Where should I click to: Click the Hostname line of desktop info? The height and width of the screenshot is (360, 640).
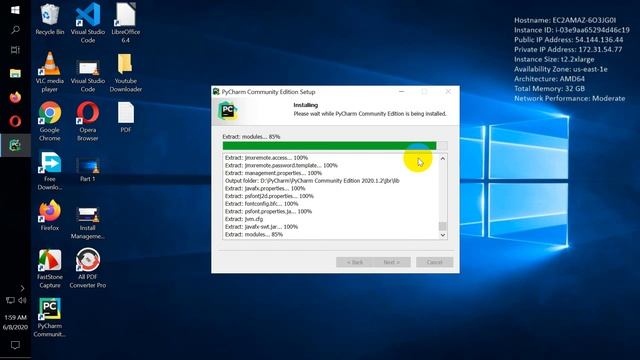point(565,20)
